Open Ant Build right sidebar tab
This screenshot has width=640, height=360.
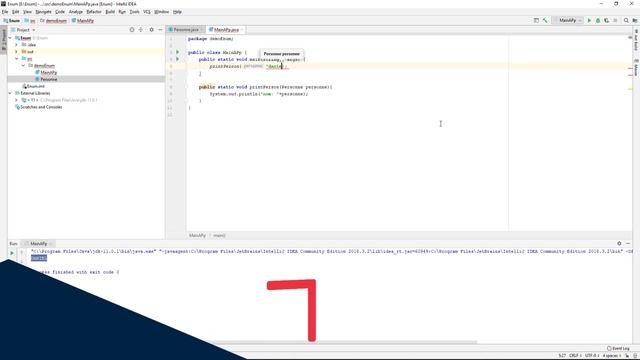(x=636, y=40)
